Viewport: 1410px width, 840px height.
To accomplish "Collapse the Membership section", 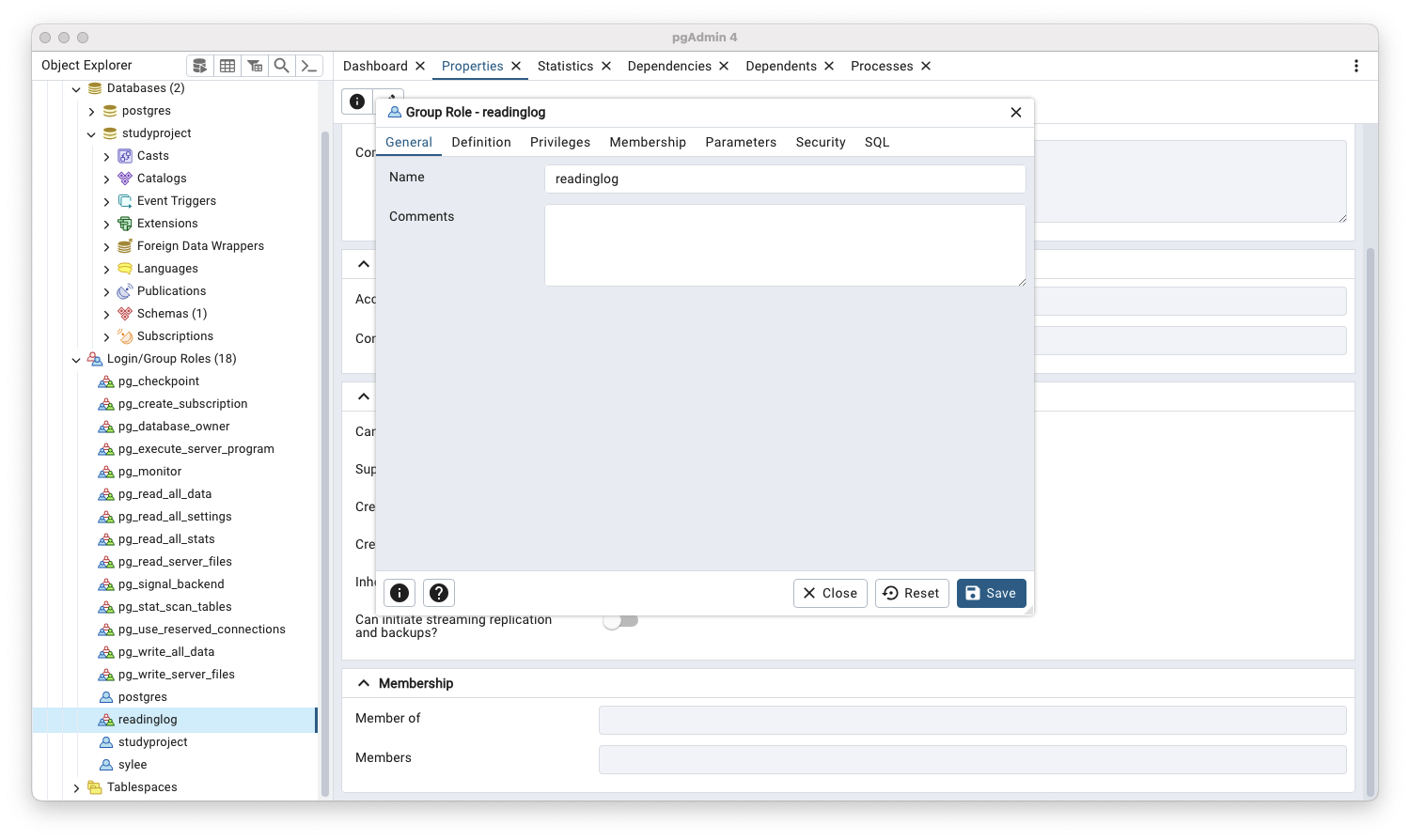I will [x=364, y=683].
